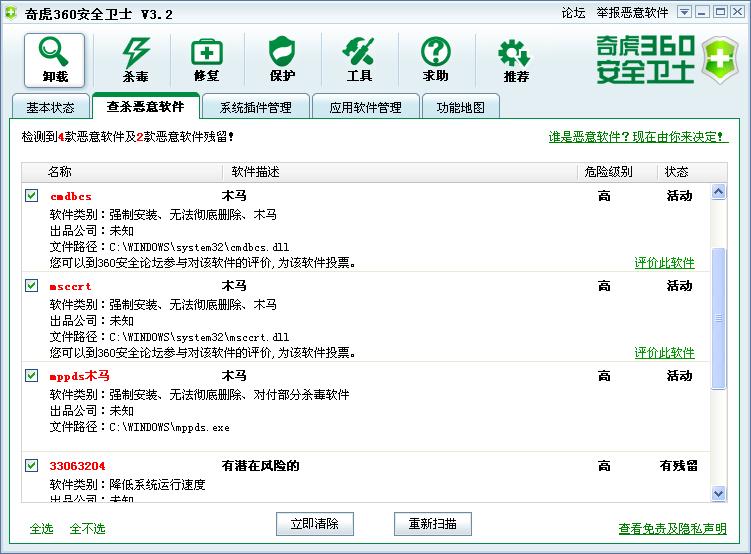Open the title bar dropdown menu arrow
Screen dimensions: 751x554
pos(684,12)
